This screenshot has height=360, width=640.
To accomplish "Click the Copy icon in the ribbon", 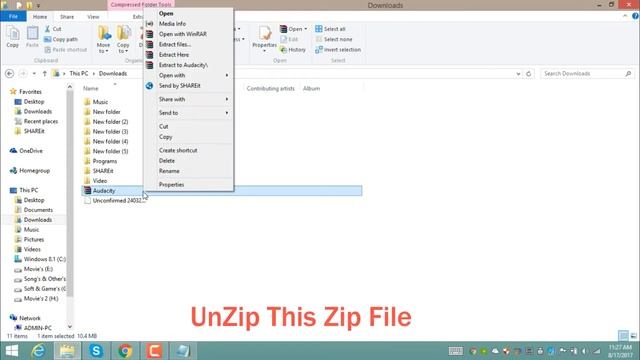I will 13,33.
